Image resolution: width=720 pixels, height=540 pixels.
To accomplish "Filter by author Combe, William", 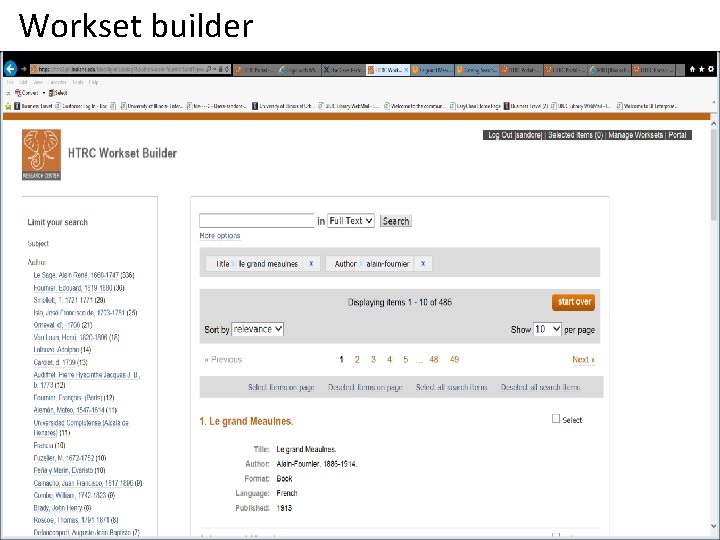I will coord(70,495).
